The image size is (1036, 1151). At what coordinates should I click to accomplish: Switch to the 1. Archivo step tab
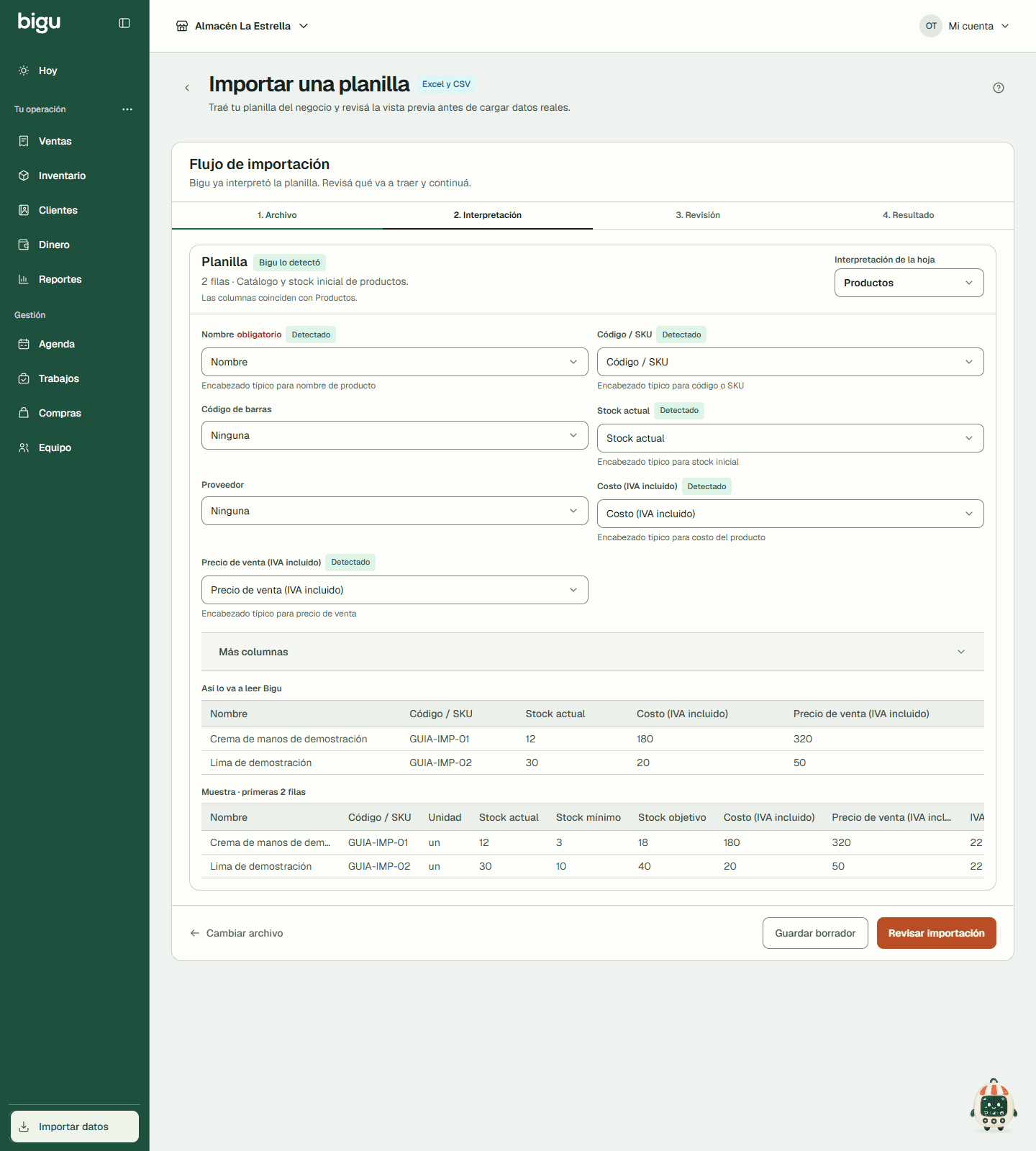click(277, 215)
